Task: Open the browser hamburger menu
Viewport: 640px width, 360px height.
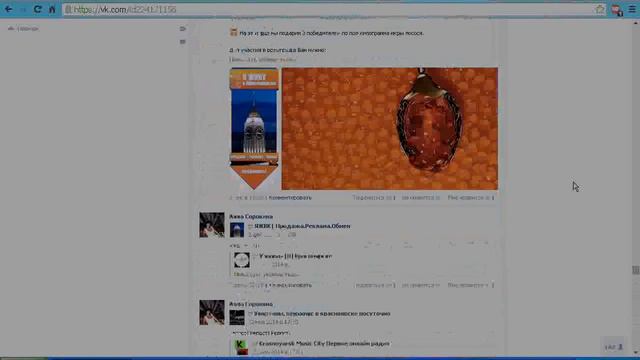Action: coord(632,9)
